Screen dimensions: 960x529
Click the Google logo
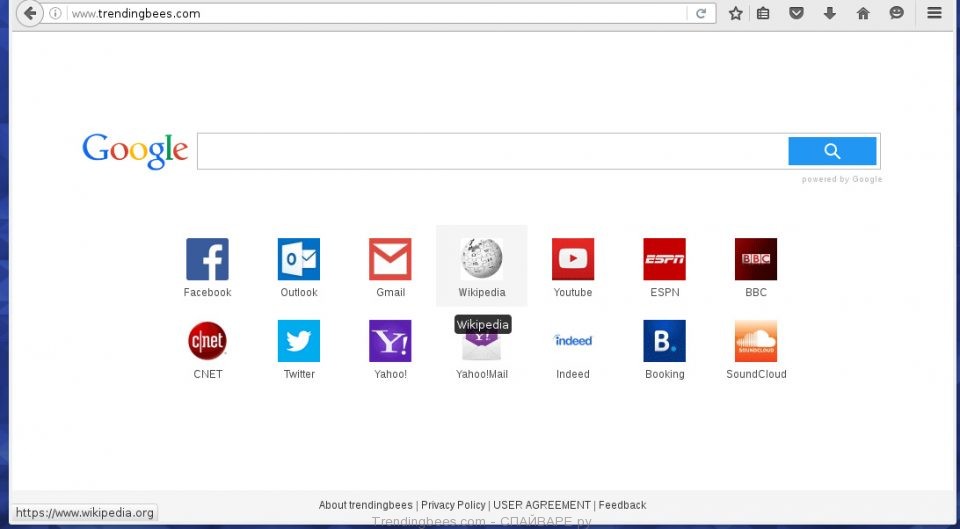point(135,152)
